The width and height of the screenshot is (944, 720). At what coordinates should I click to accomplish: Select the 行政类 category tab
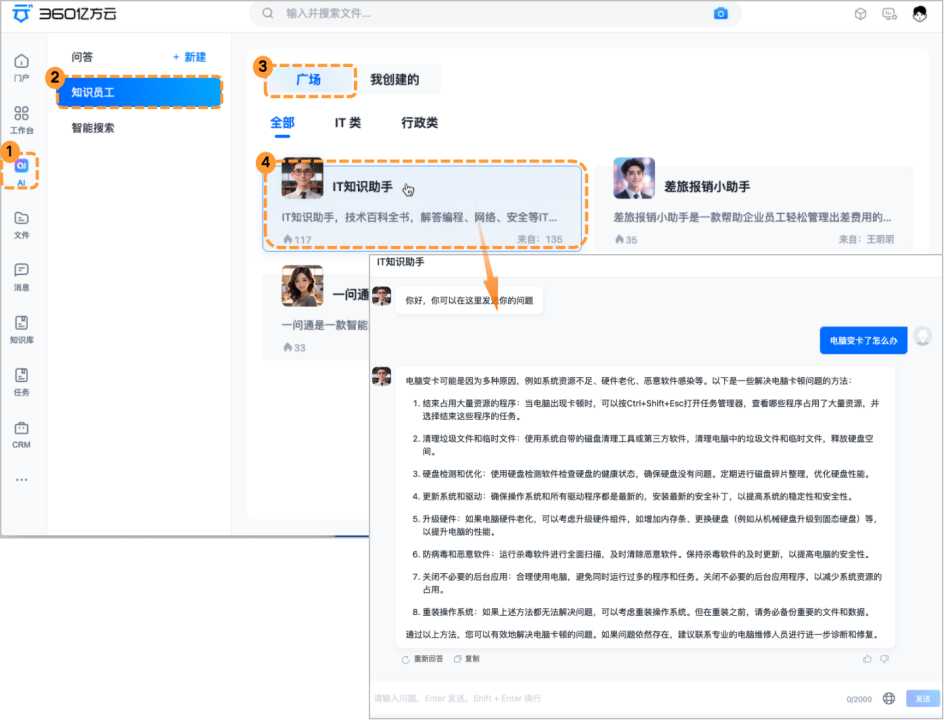click(x=420, y=123)
